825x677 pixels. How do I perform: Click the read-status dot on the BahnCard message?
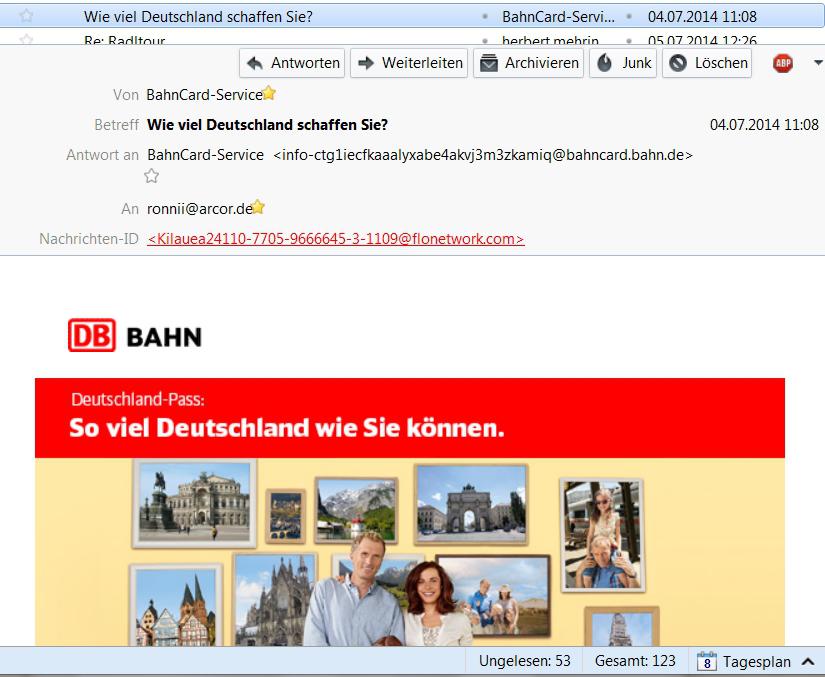[485, 17]
